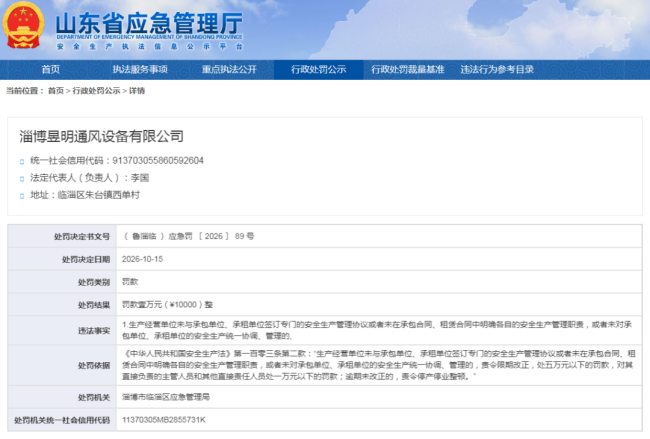Select authority name 淄博市临淄区应急管理局
Image resolution: width=650 pixels, height=439 pixels.
pos(166,397)
